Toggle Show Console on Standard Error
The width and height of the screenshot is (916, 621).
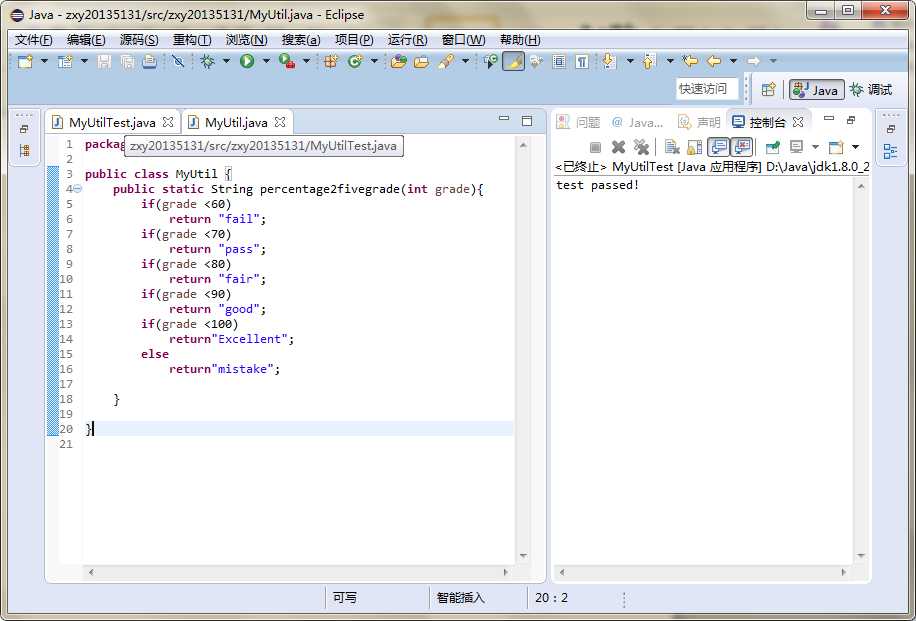point(742,147)
